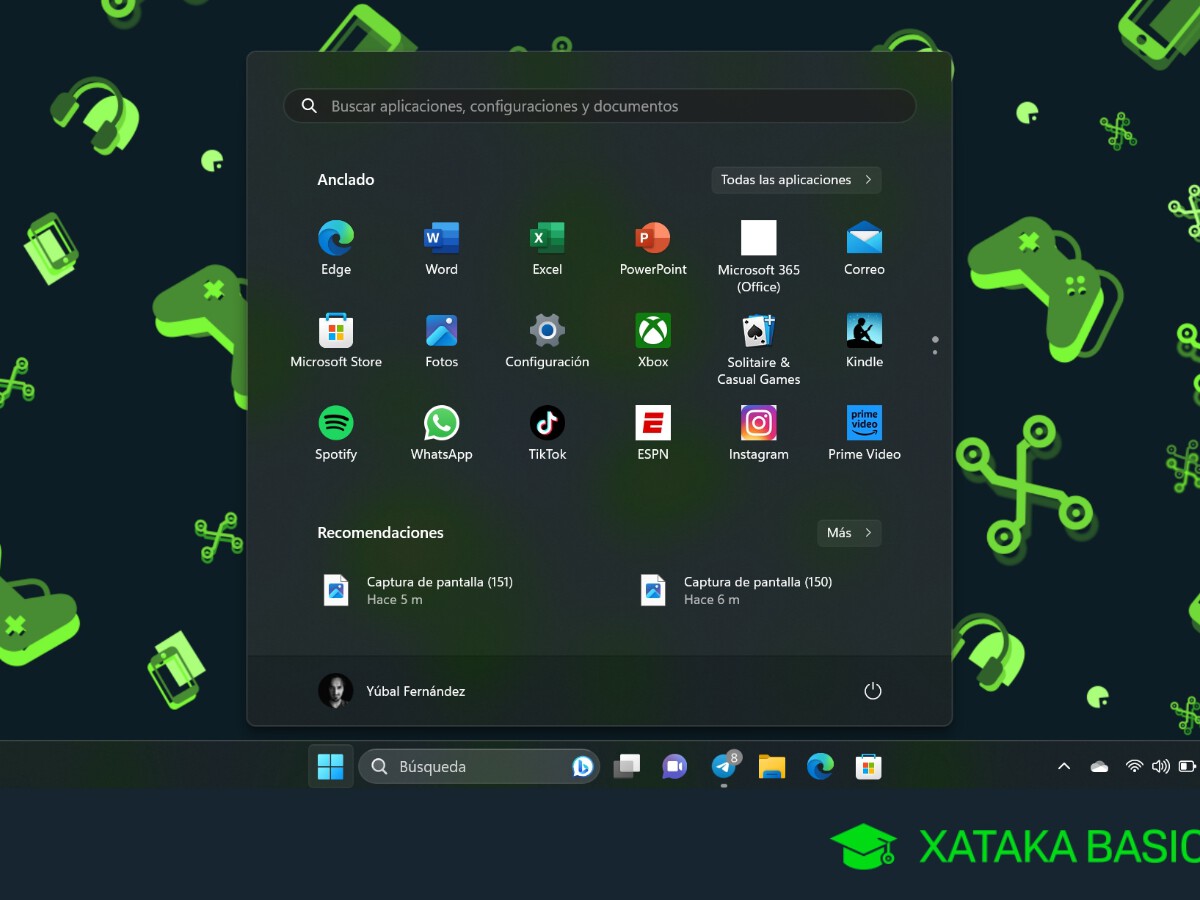Launch the ESPN app

(653, 424)
